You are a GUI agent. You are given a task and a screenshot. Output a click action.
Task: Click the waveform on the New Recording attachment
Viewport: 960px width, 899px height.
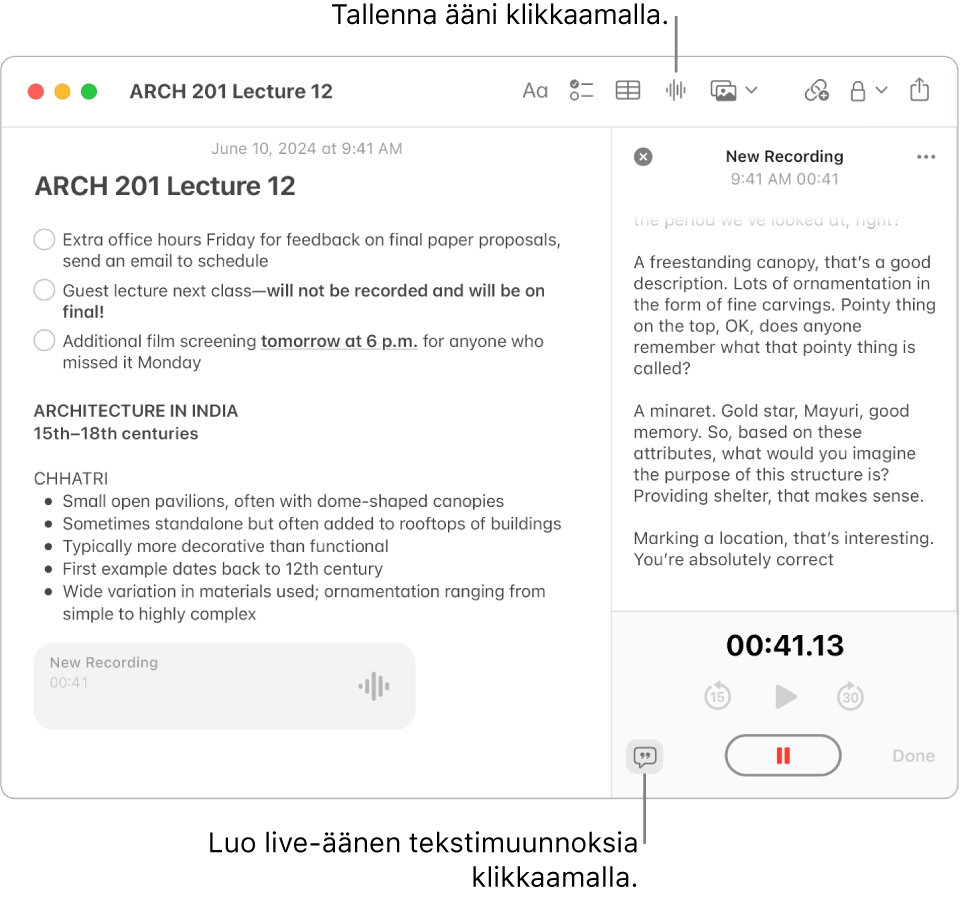pos(372,686)
